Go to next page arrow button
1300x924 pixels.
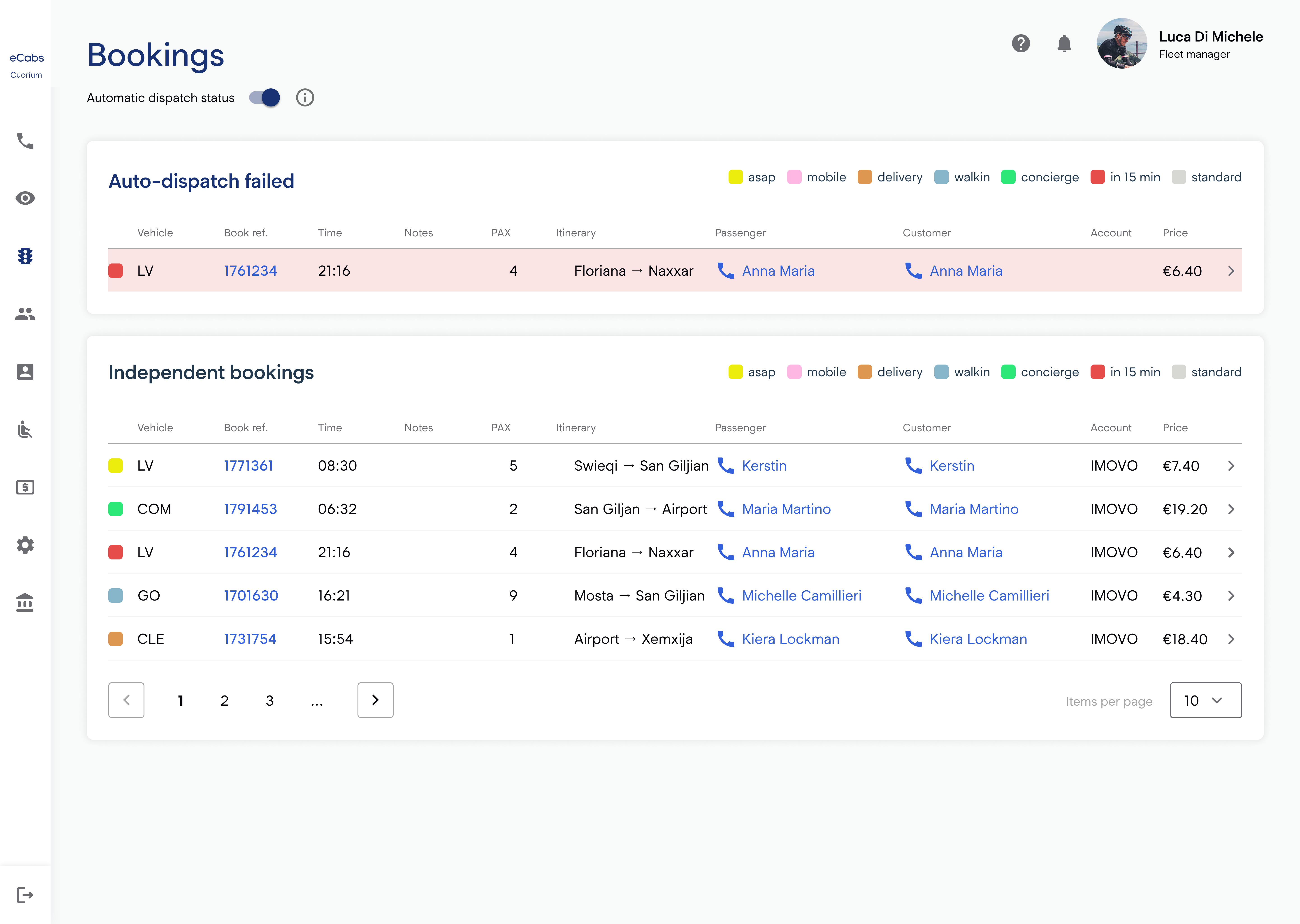click(375, 700)
